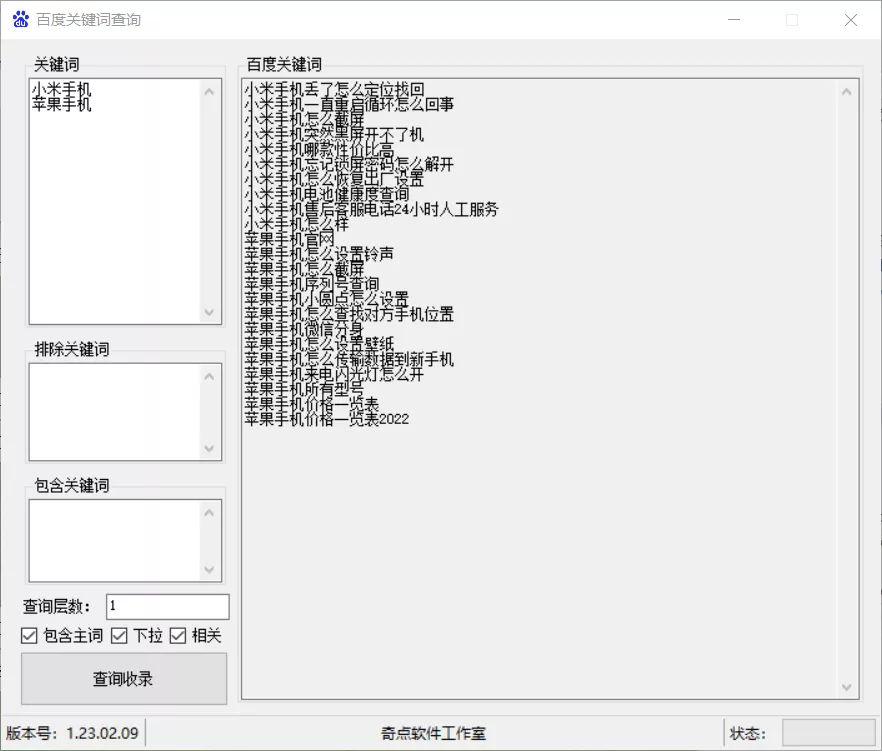This screenshot has height=751, width=882.
Task: Click result 苹果手机价格一览表2022
Action: pyautogui.click(x=327, y=419)
